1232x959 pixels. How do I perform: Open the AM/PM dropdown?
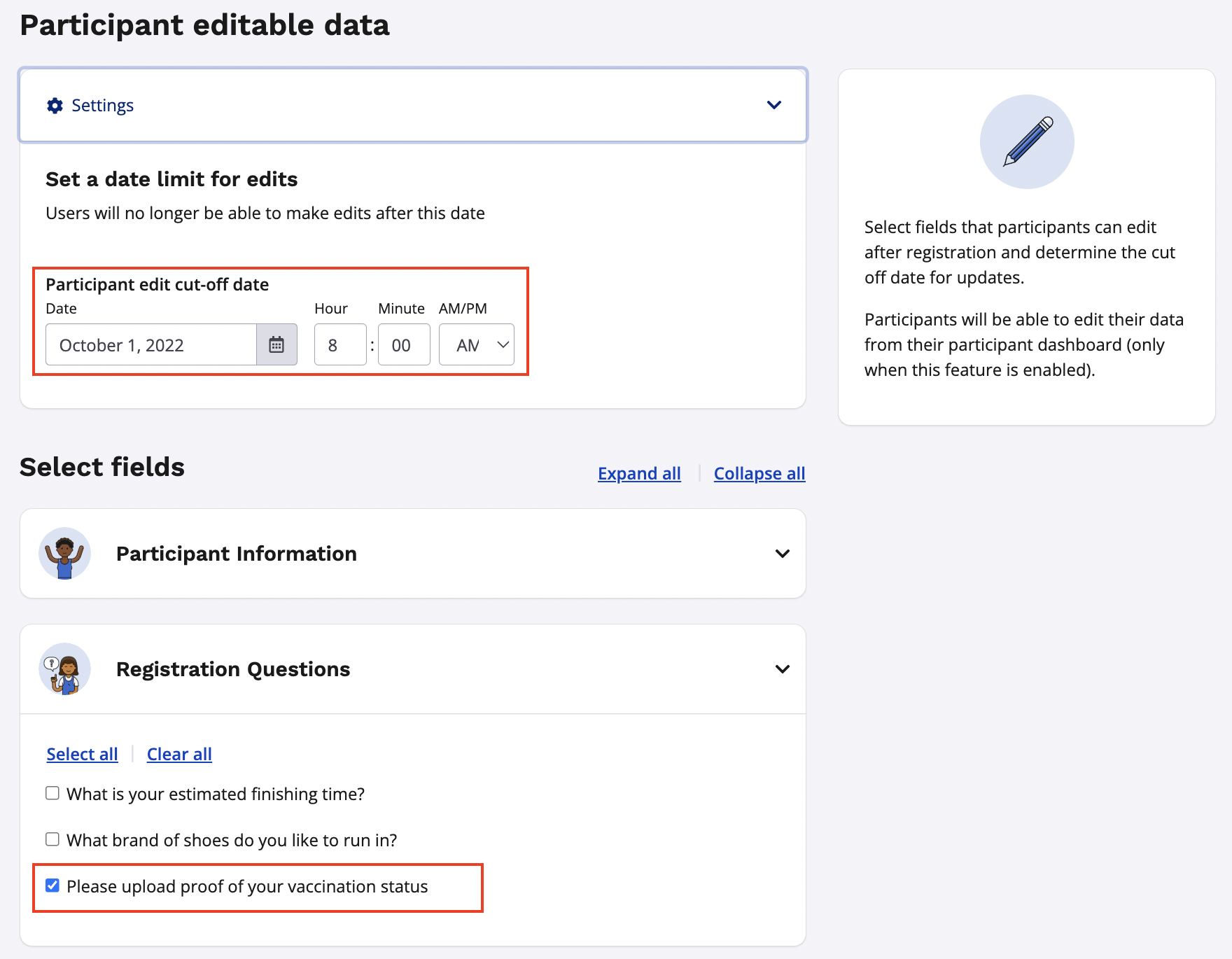[476, 345]
